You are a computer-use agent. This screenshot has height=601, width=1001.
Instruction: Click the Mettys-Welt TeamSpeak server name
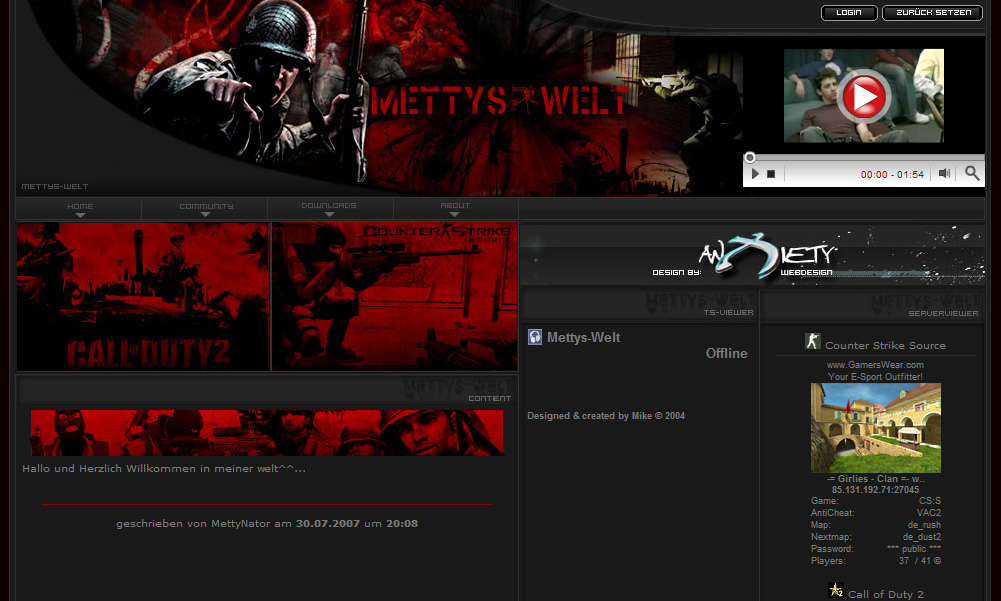(x=583, y=337)
